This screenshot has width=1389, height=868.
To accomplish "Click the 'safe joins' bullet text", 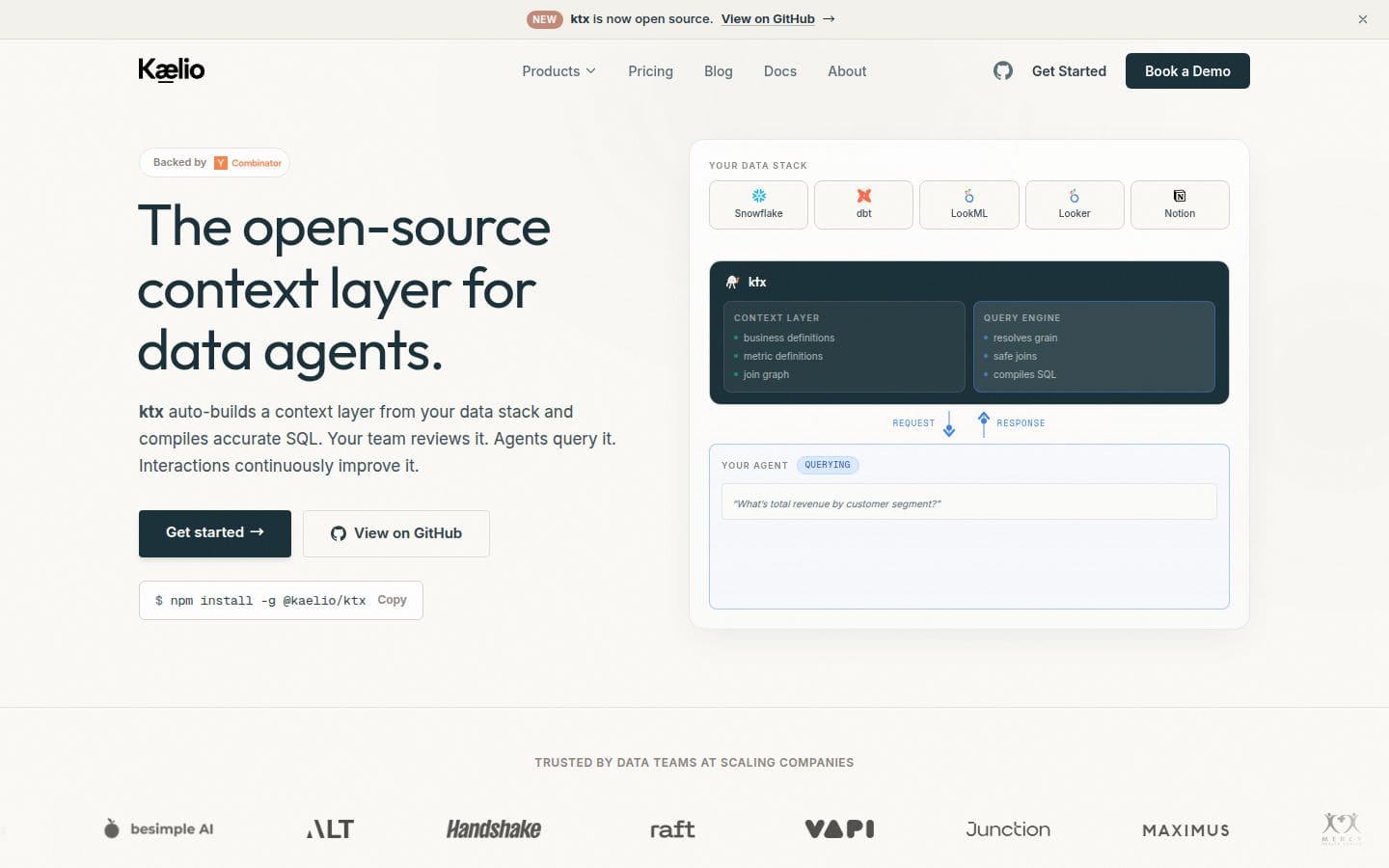I will coord(1015,356).
